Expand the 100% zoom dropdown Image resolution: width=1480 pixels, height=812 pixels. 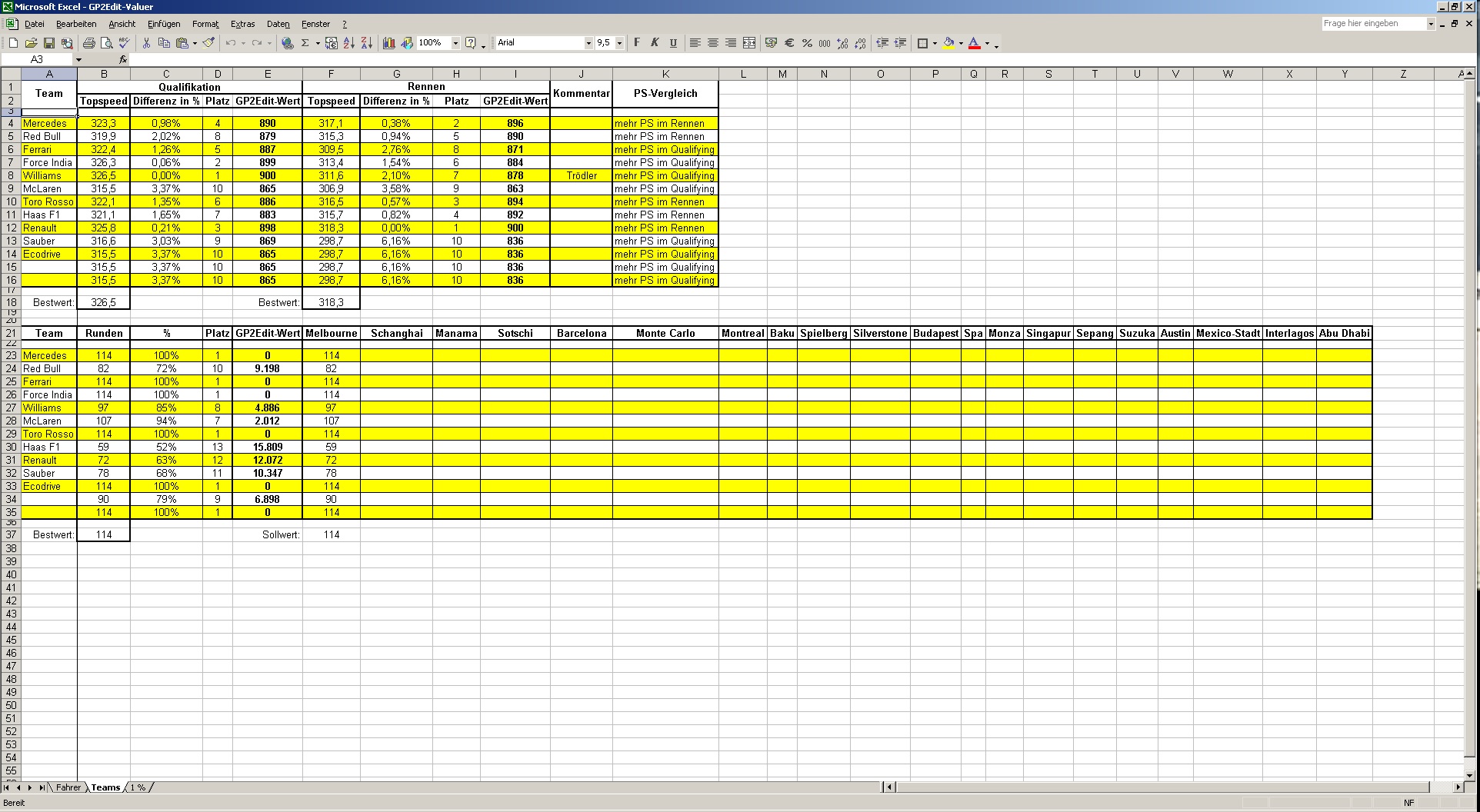(455, 43)
